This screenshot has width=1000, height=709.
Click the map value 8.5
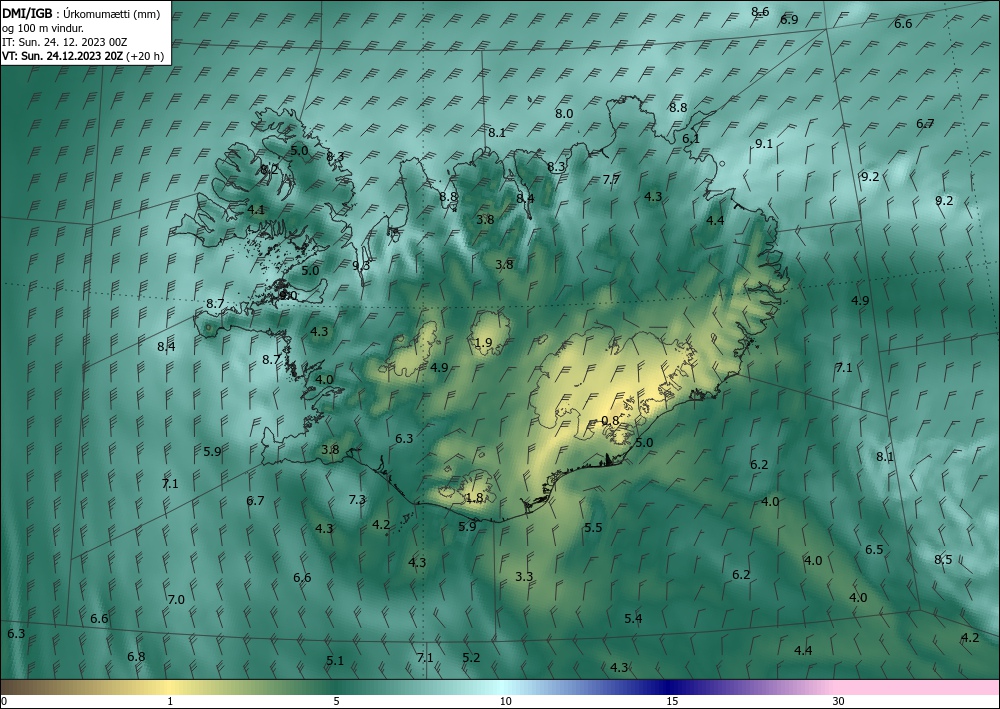click(943, 559)
